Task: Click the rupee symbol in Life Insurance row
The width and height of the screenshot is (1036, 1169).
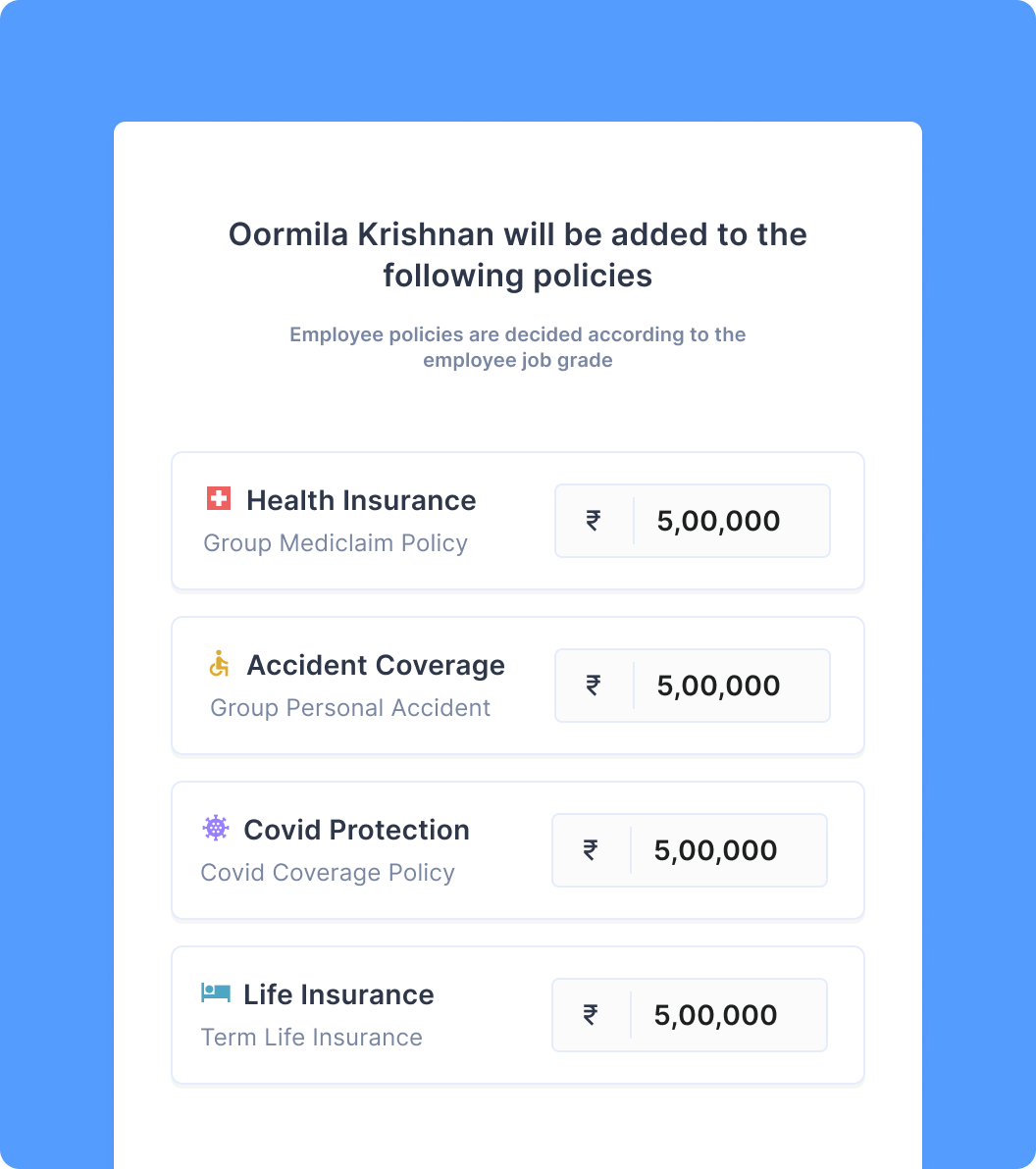Action: click(x=591, y=1015)
